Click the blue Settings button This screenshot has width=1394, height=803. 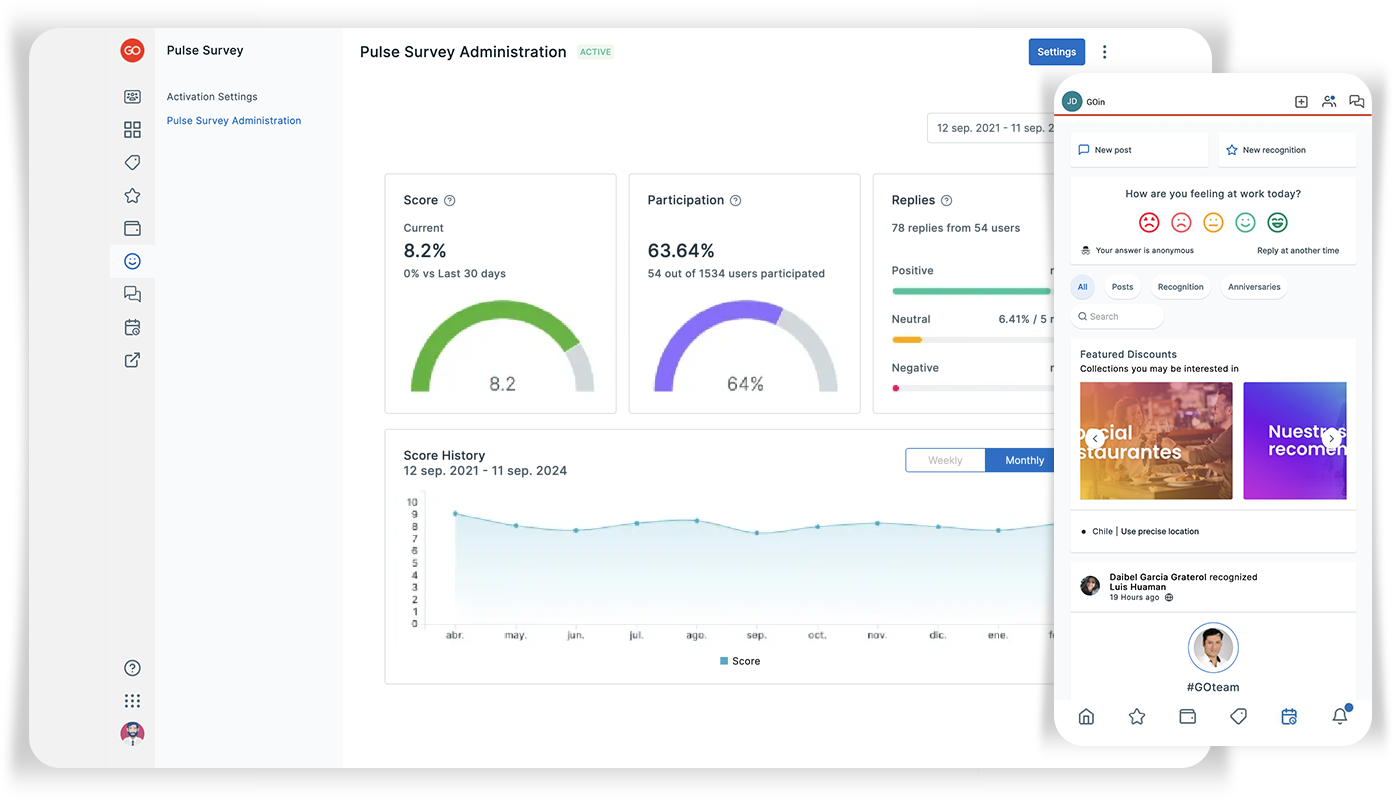(1057, 52)
